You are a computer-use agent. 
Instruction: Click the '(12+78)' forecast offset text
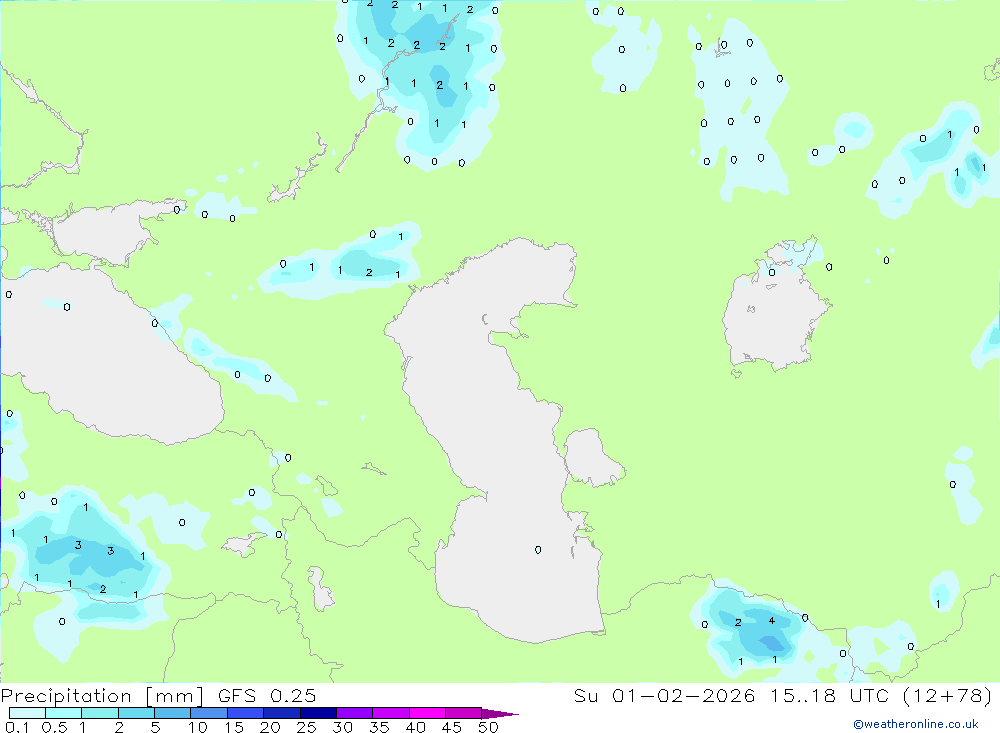tap(948, 696)
